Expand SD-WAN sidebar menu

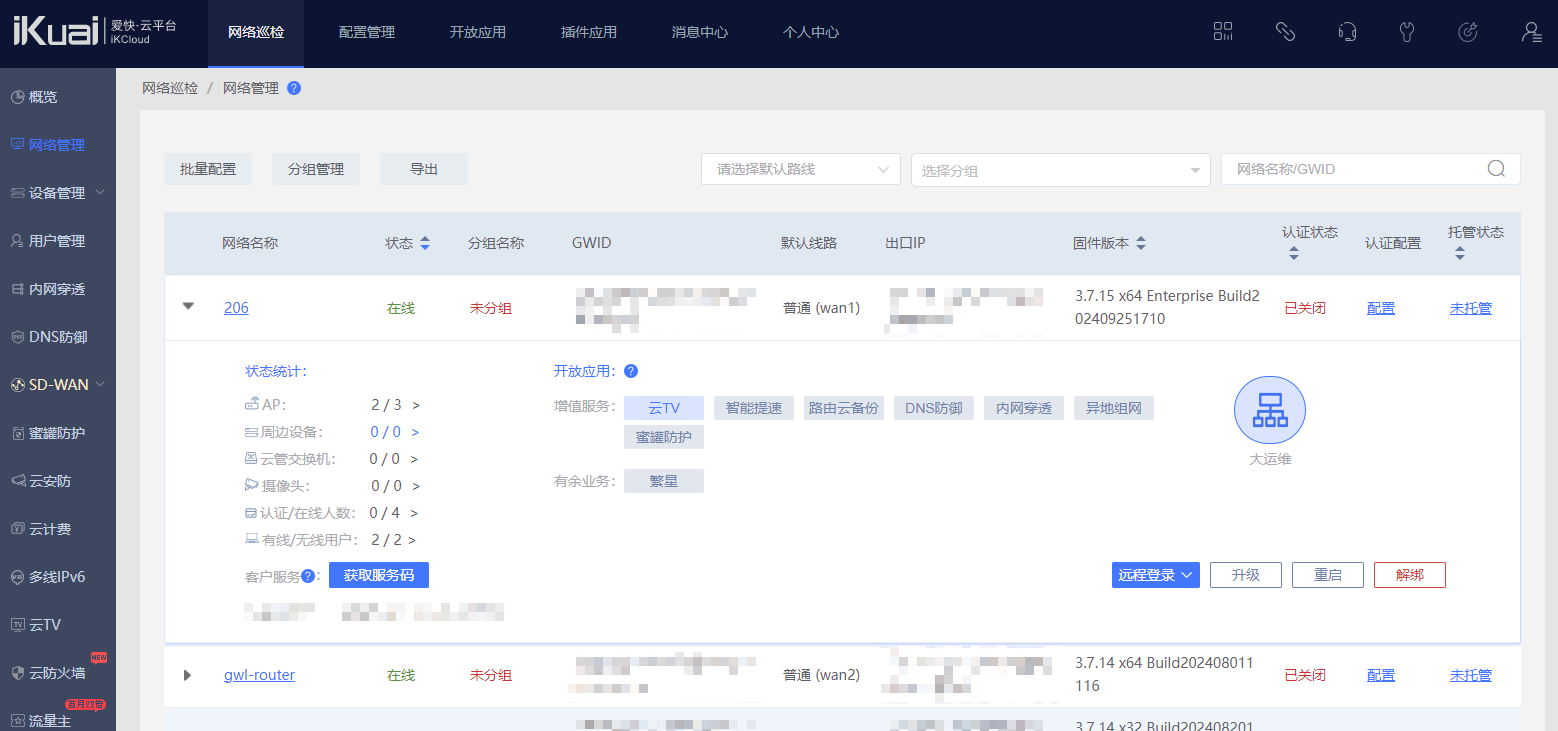click(x=58, y=385)
